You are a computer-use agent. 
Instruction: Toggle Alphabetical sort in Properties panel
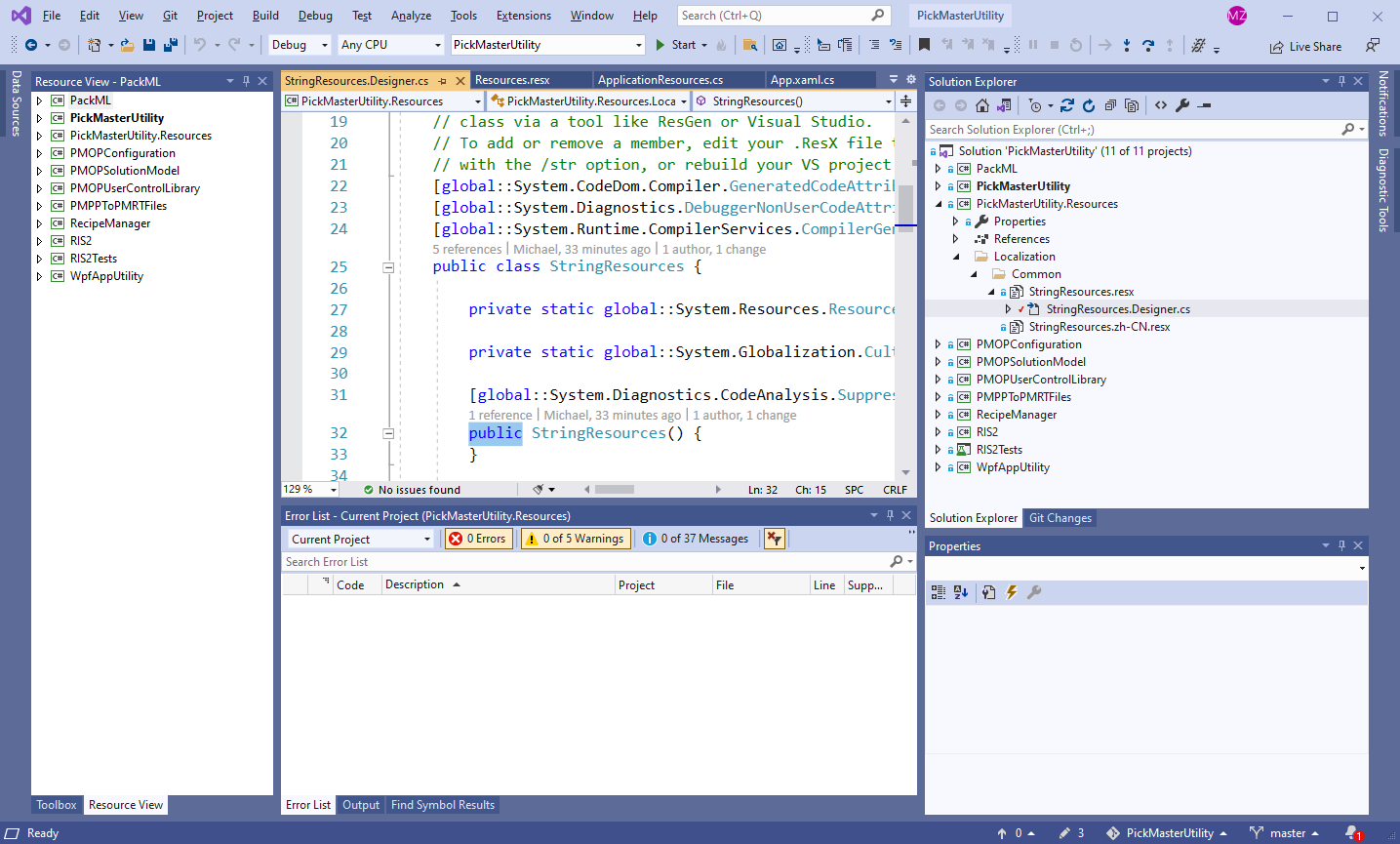[961, 592]
